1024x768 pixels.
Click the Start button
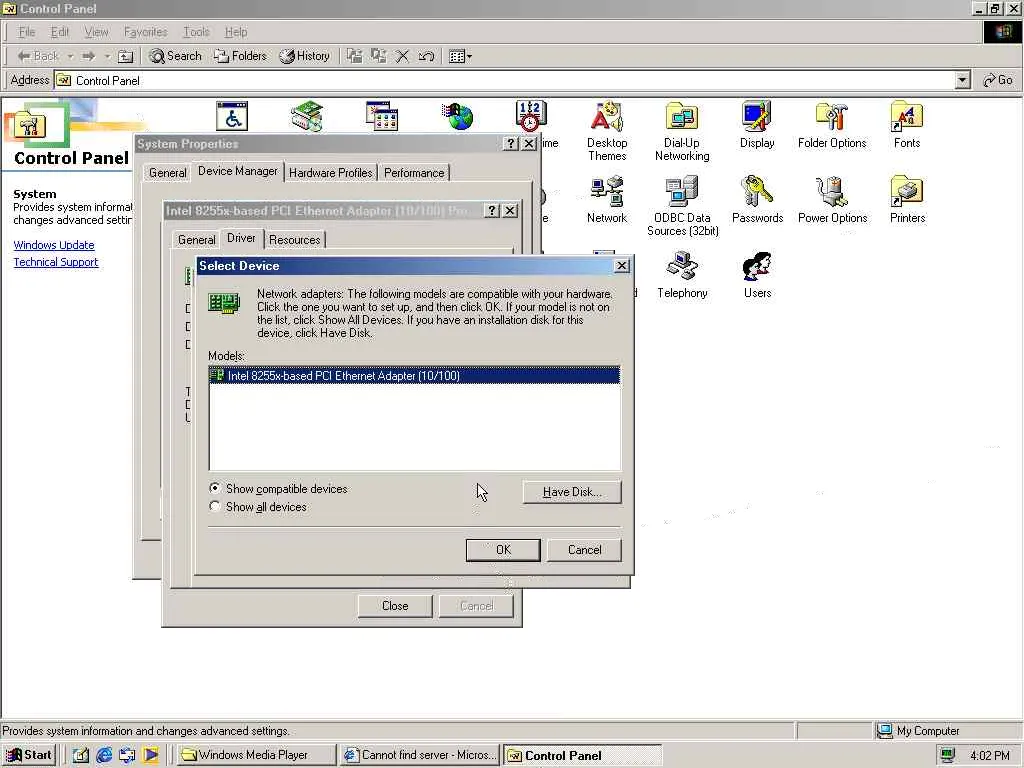(29, 755)
